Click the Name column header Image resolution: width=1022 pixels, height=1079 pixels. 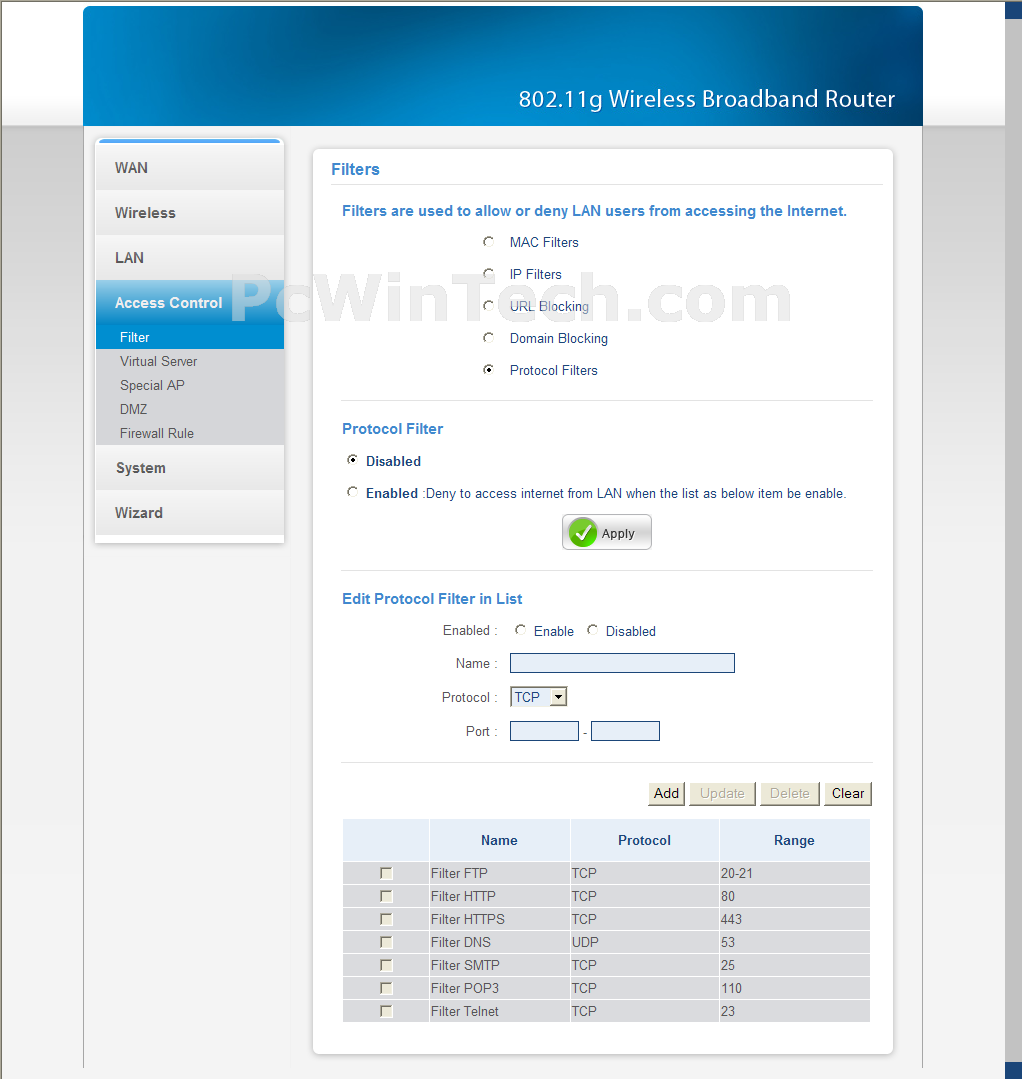point(500,840)
